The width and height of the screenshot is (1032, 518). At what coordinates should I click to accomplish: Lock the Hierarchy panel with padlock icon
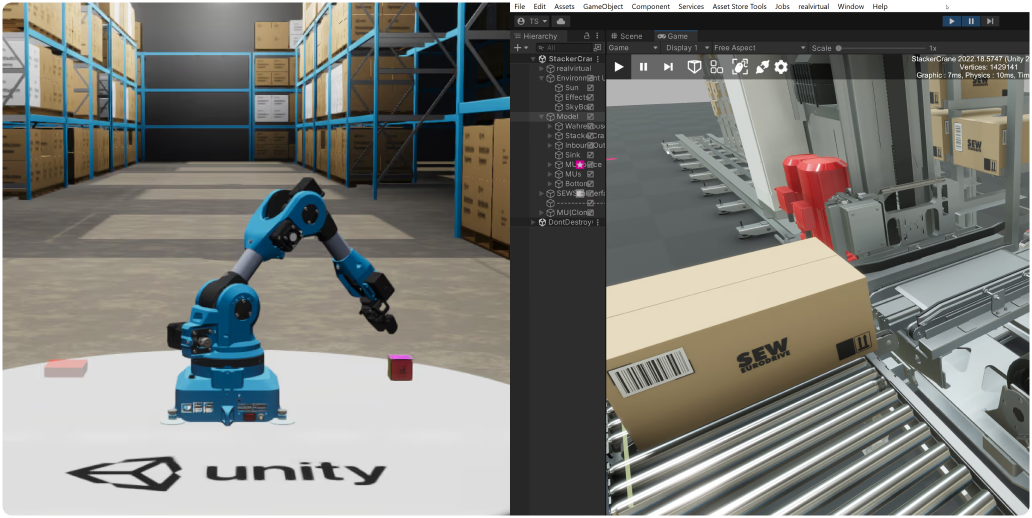[586, 36]
